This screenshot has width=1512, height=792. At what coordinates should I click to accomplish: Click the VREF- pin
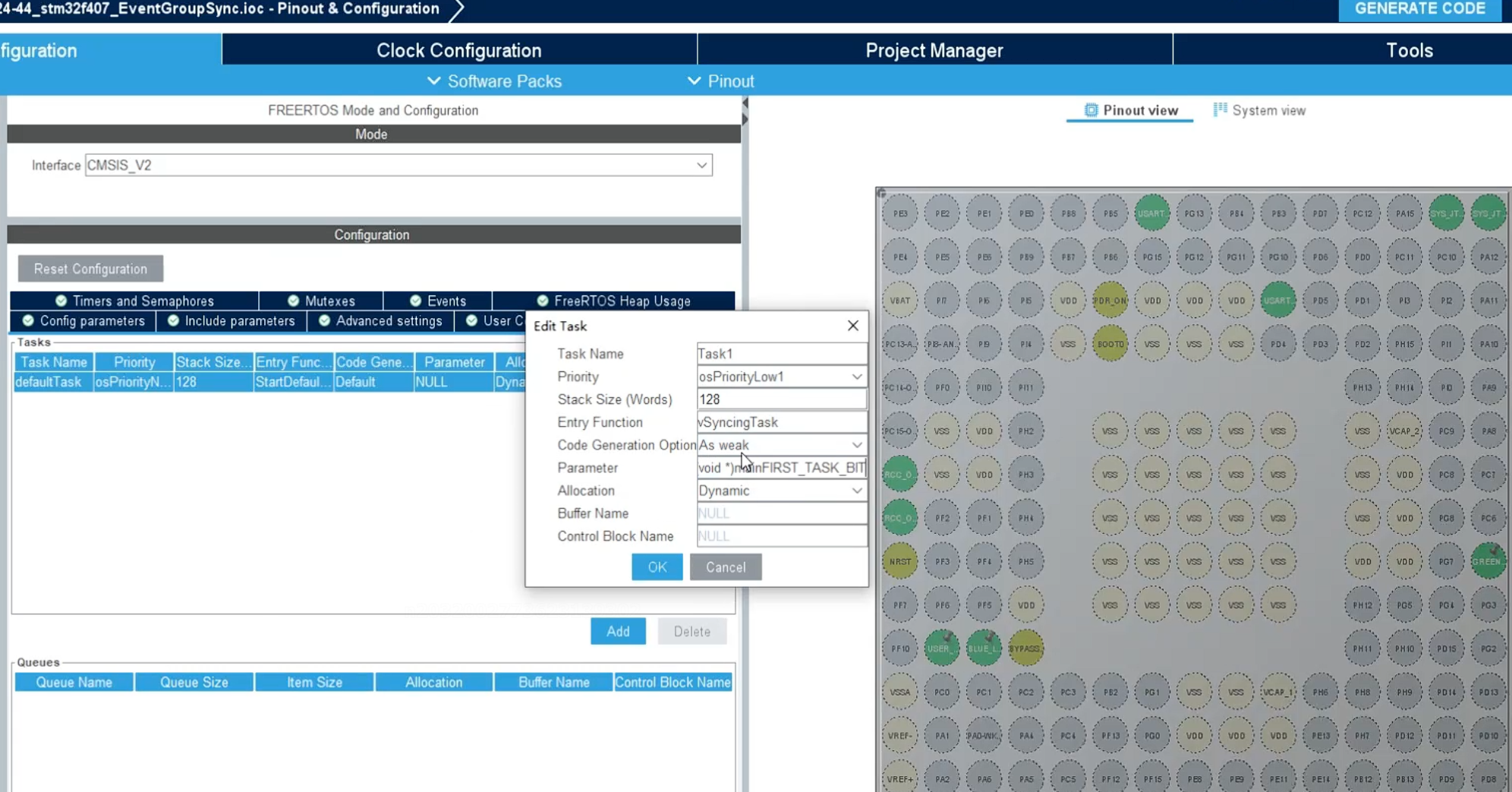point(900,736)
